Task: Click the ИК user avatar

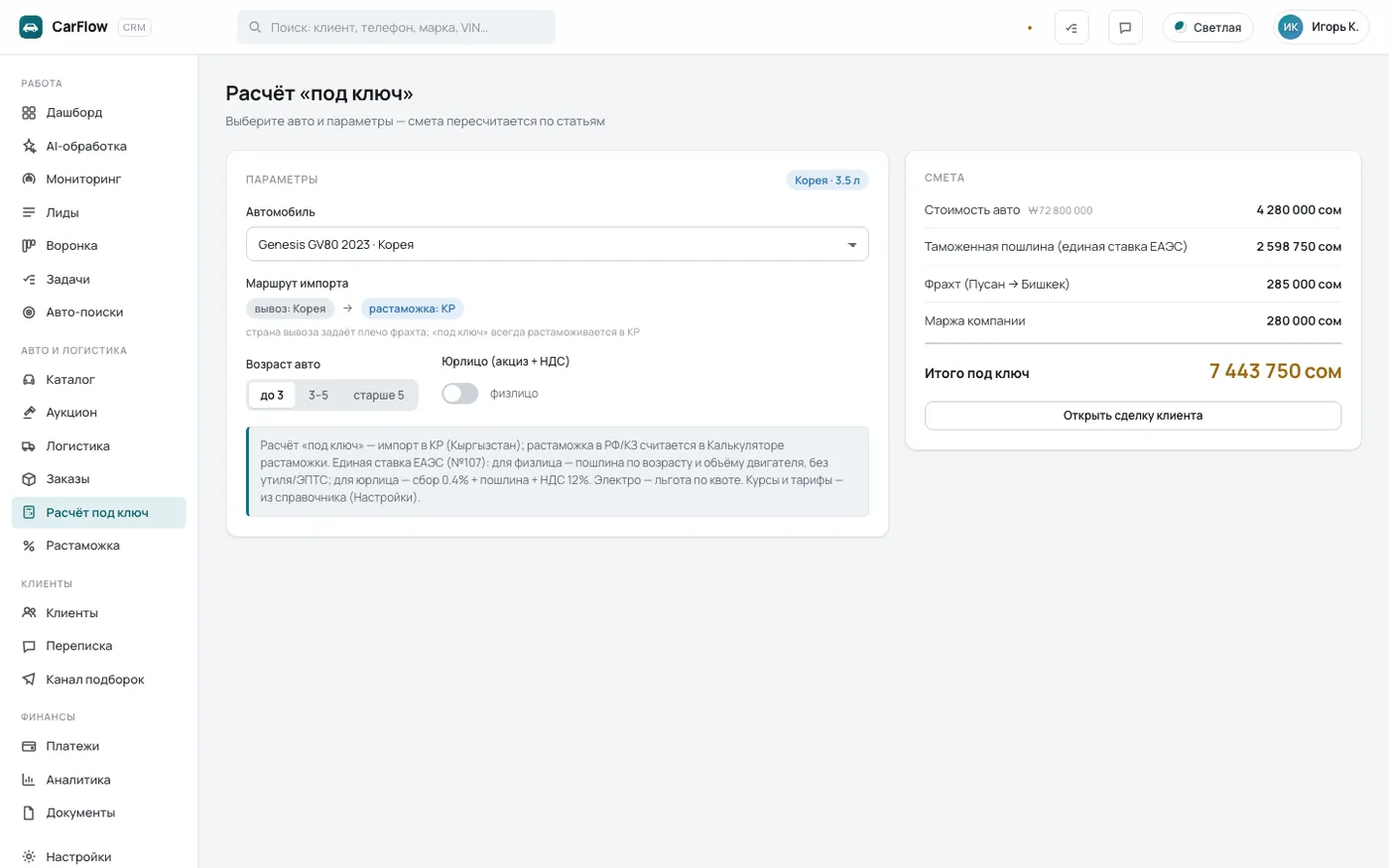Action: [x=1290, y=27]
